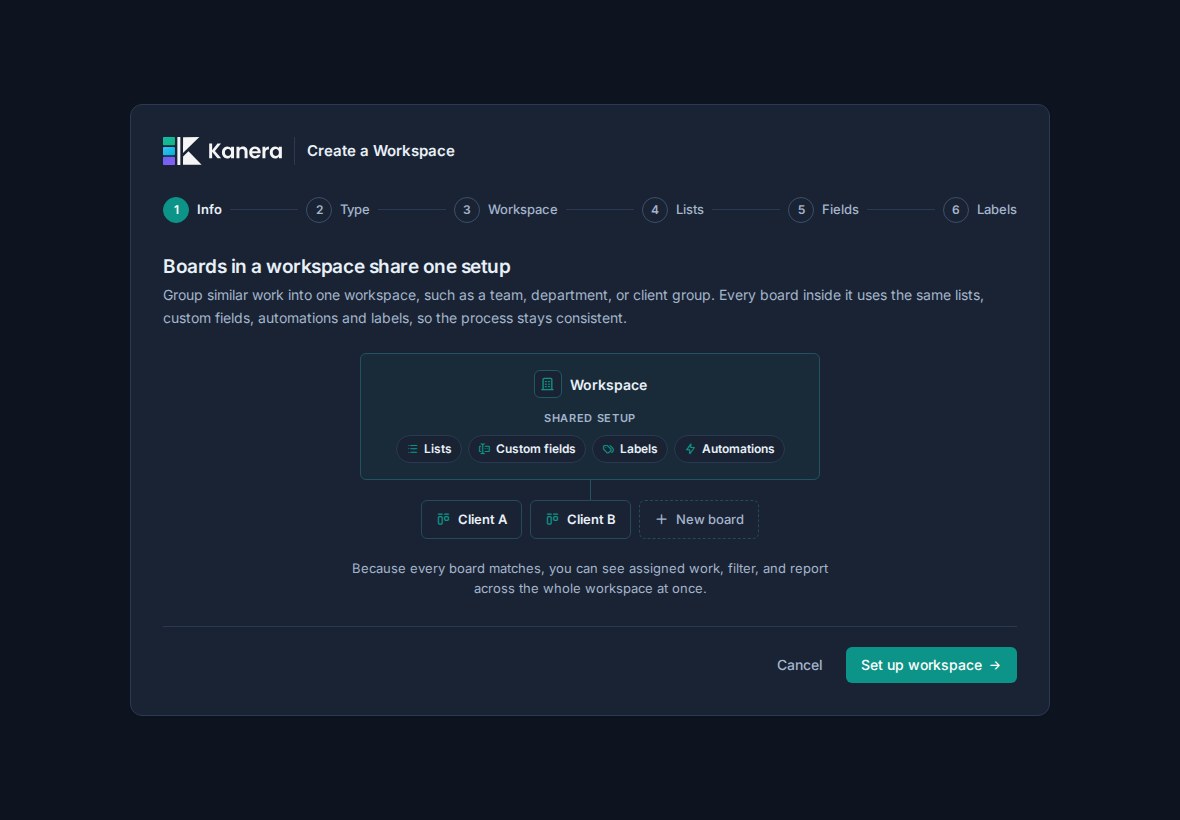Screen dimensions: 1180x820
Task: Click arrow icon on Set up workspace
Action: click(x=995, y=665)
